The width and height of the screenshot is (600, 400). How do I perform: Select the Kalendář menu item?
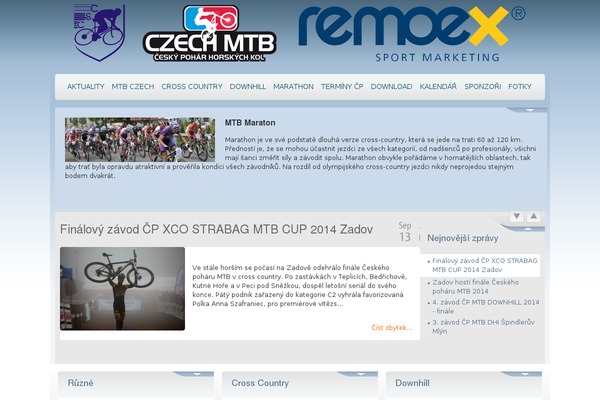point(438,87)
